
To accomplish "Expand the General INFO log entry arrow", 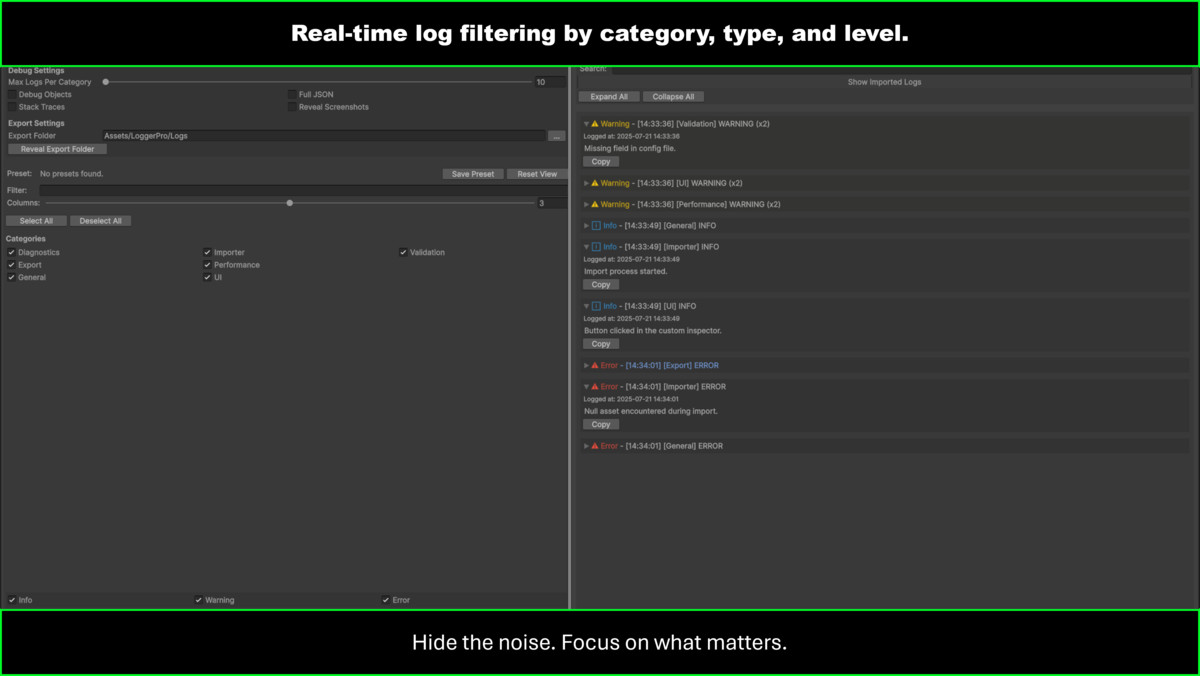I will coord(587,226).
